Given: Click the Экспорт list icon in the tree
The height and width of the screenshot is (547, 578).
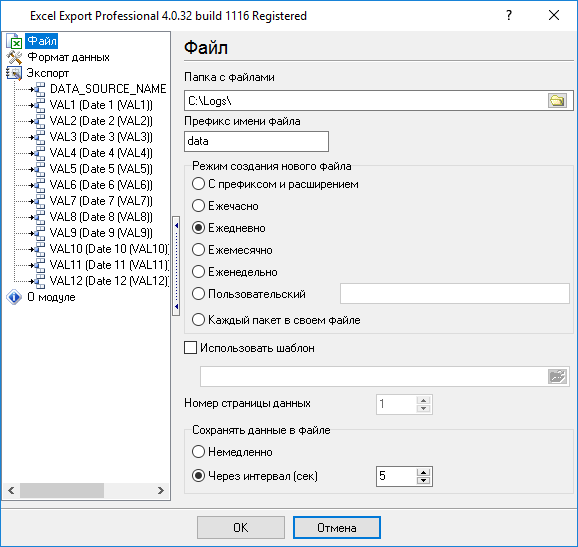Looking at the screenshot, I should tap(14, 73).
